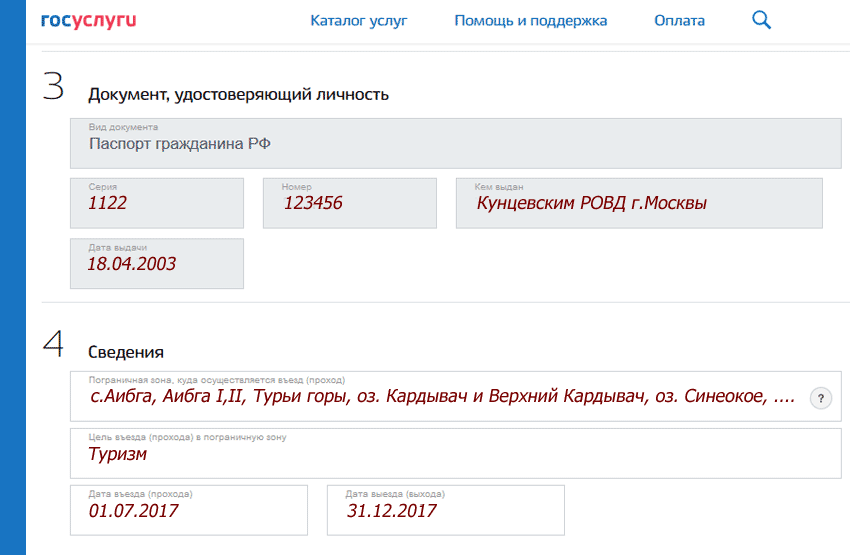Click the Номер field with 123456
850x555 pixels.
click(x=350, y=203)
